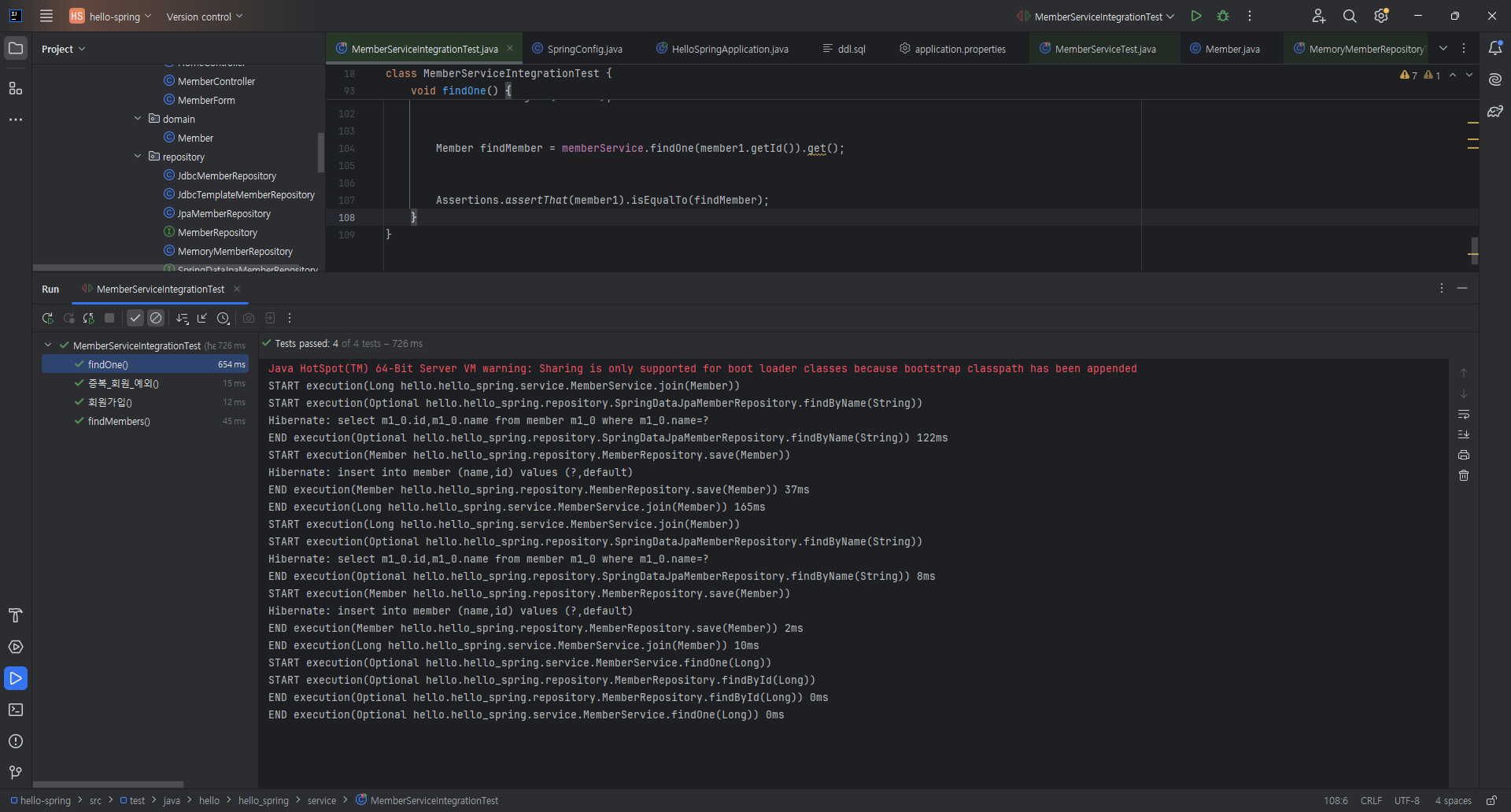This screenshot has width=1511, height=812.
Task: Open the Build hammer tool window
Action: 16,615
